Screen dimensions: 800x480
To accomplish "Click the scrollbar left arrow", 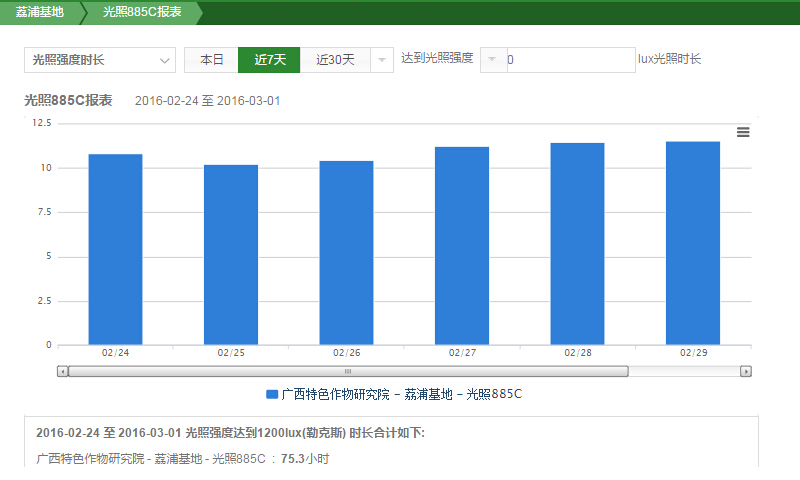I will [63, 371].
